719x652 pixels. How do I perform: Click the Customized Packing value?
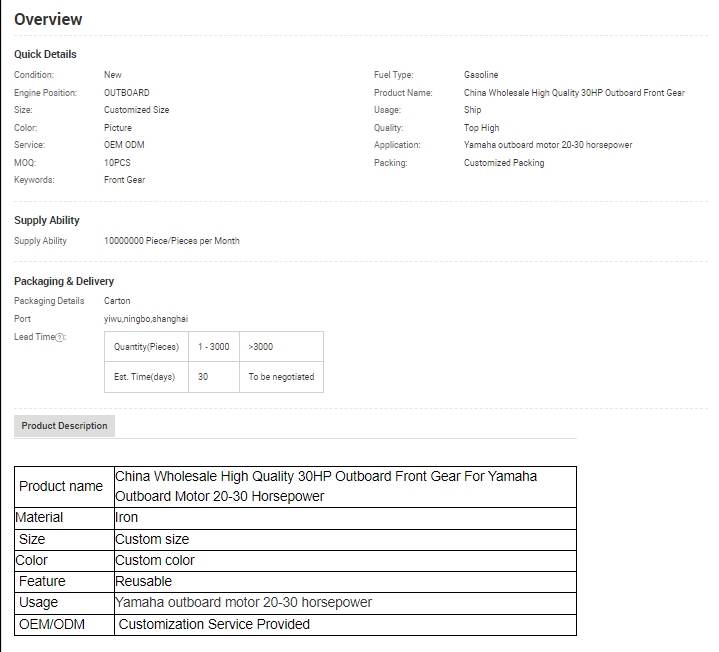(504, 163)
